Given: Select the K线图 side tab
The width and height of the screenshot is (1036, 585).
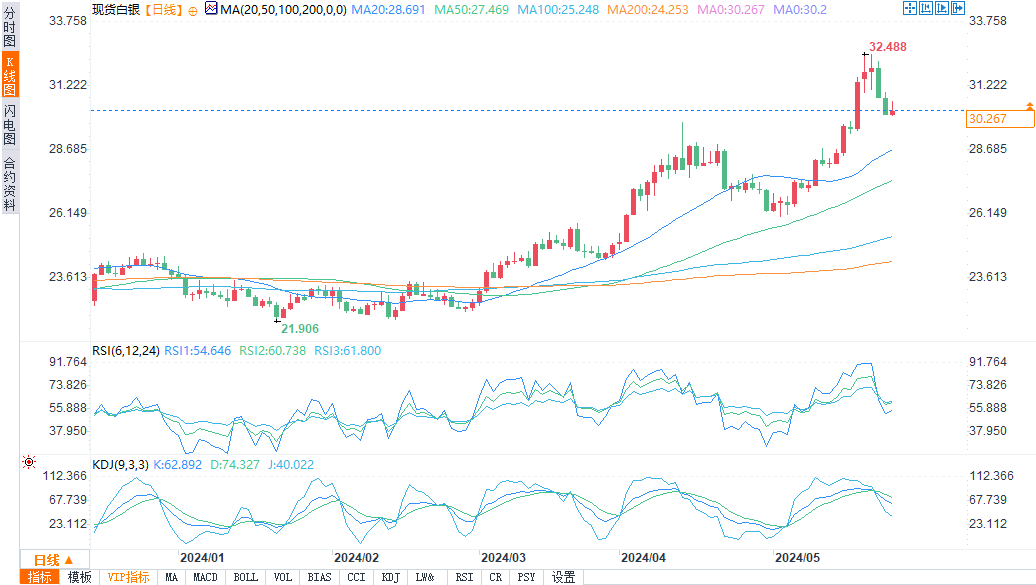Looking at the screenshot, I should 9,76.
